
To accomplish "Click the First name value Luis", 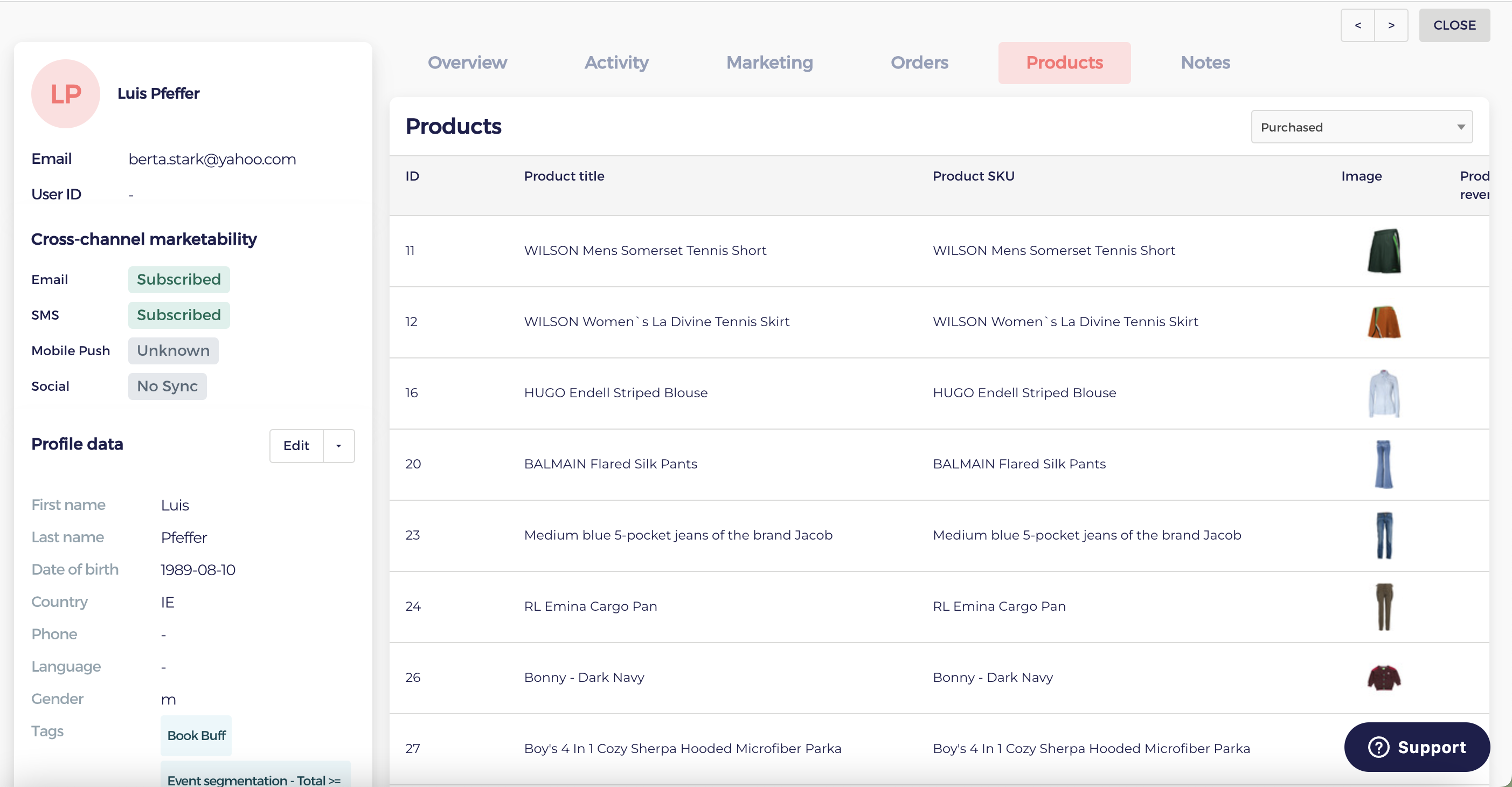I will (175, 505).
